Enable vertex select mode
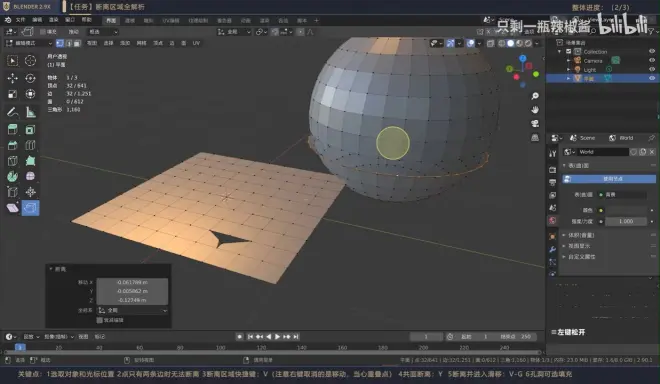This screenshot has height=384, width=660. coord(60,43)
